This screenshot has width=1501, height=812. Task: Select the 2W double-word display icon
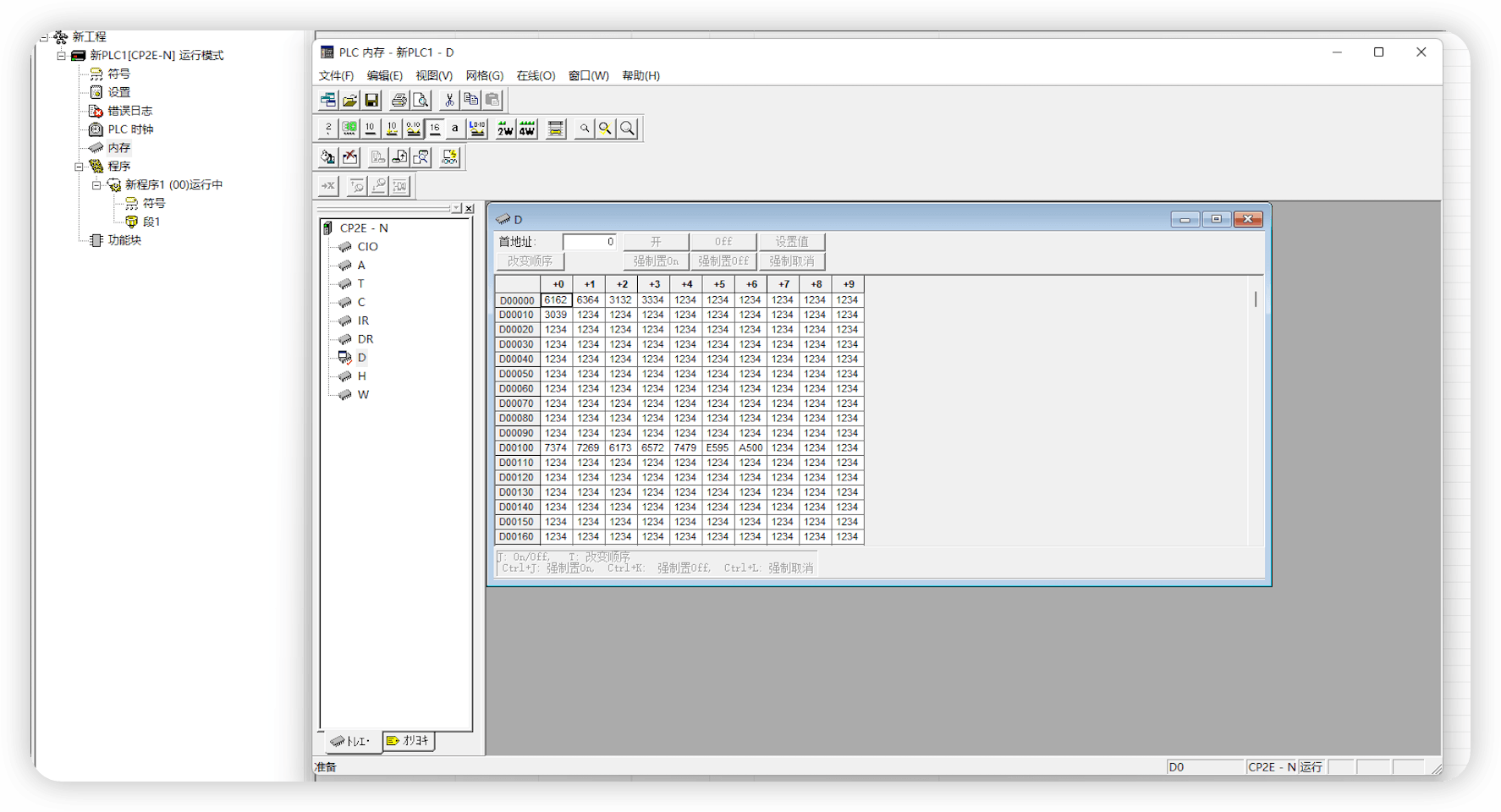tap(504, 129)
